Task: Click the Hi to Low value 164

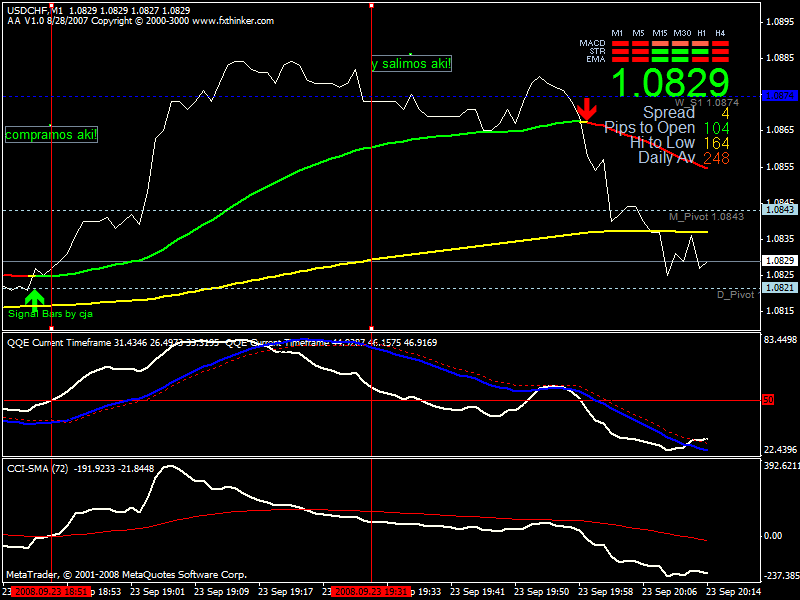Action: (716, 143)
